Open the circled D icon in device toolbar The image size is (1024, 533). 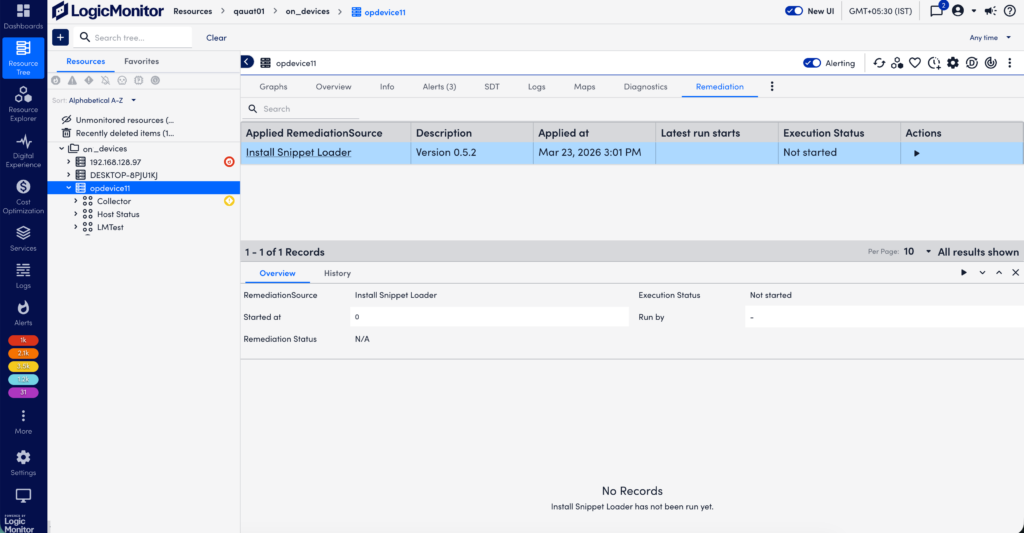[972, 63]
